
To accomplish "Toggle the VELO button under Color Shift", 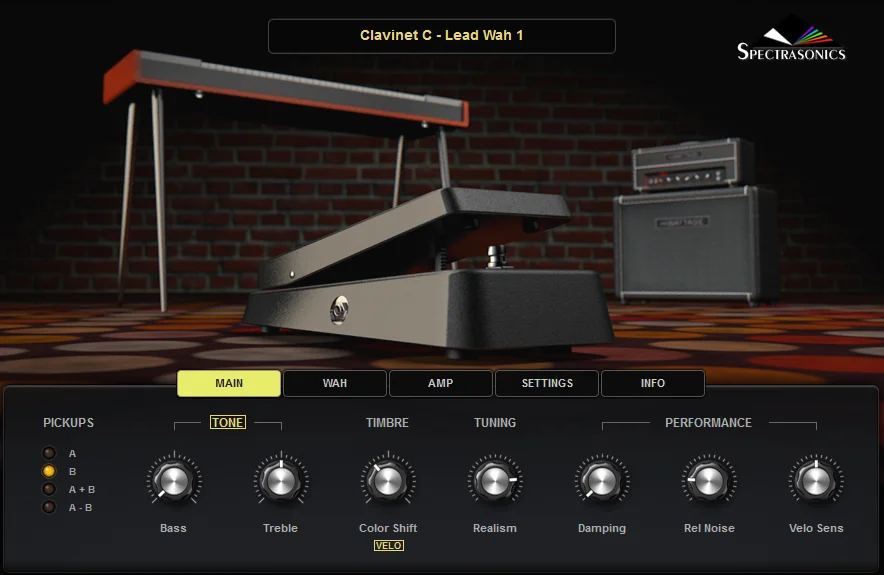I will tap(388, 545).
